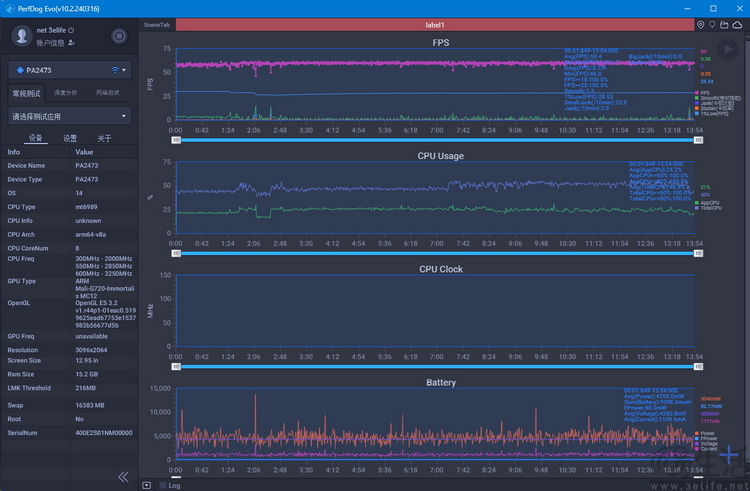
Task: Select the CPU Type row mt6989 value
Action: click(86, 207)
